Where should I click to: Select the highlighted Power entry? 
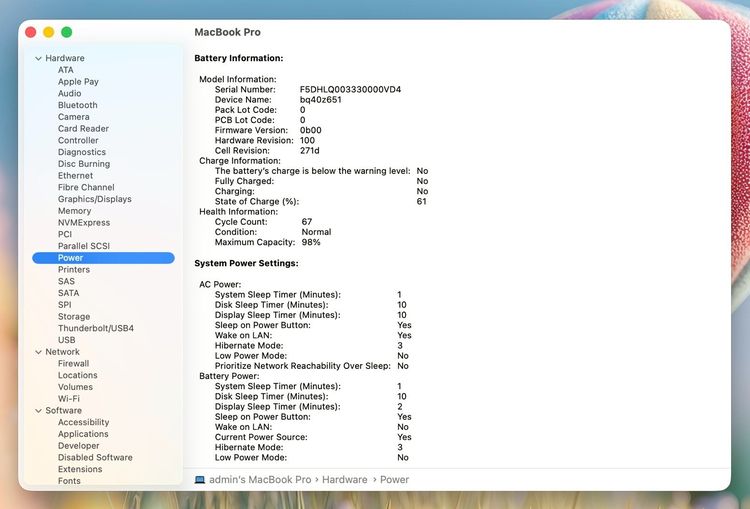click(x=103, y=258)
